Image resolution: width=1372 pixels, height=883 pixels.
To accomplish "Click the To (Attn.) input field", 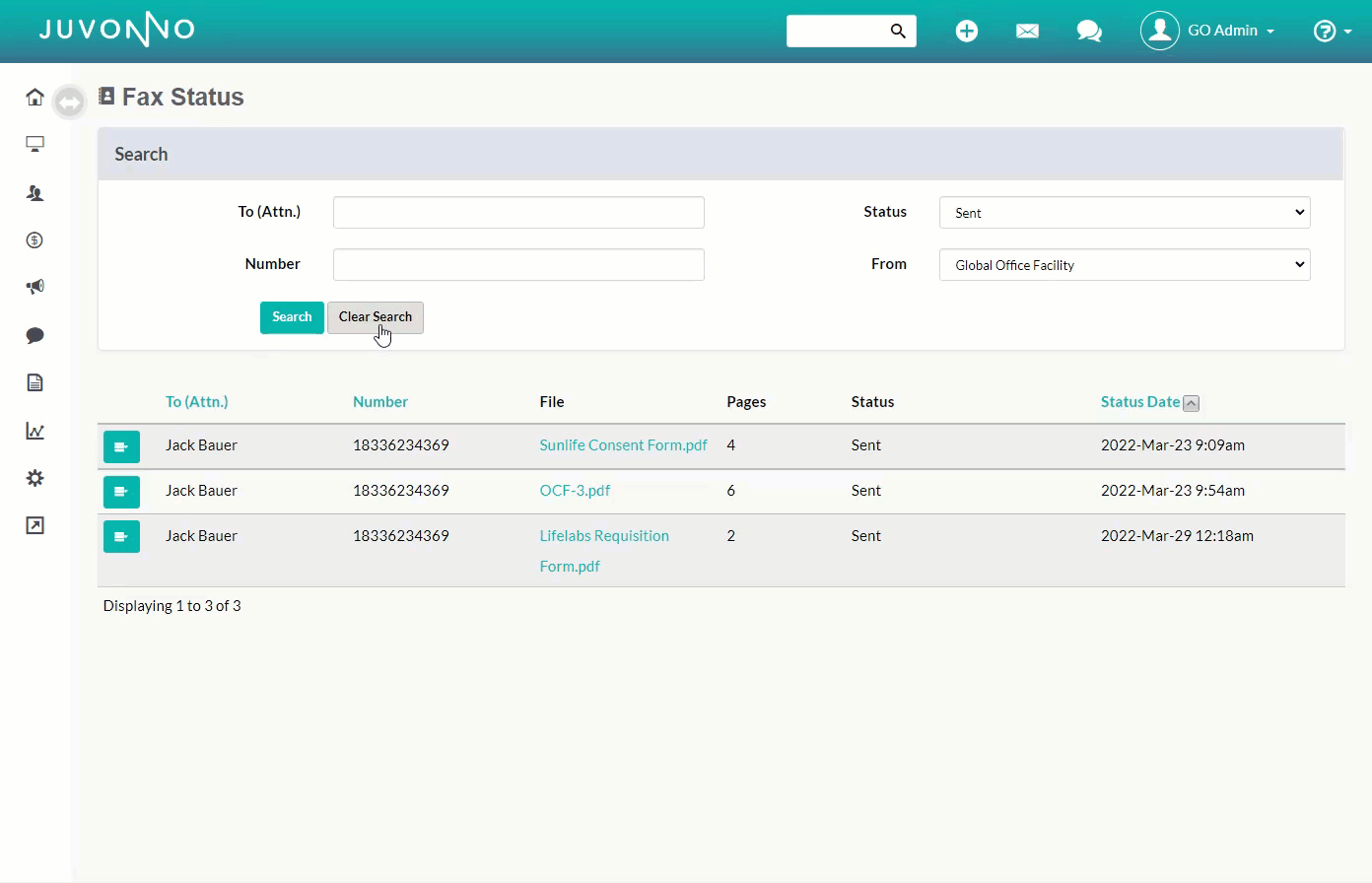I will (x=518, y=213).
